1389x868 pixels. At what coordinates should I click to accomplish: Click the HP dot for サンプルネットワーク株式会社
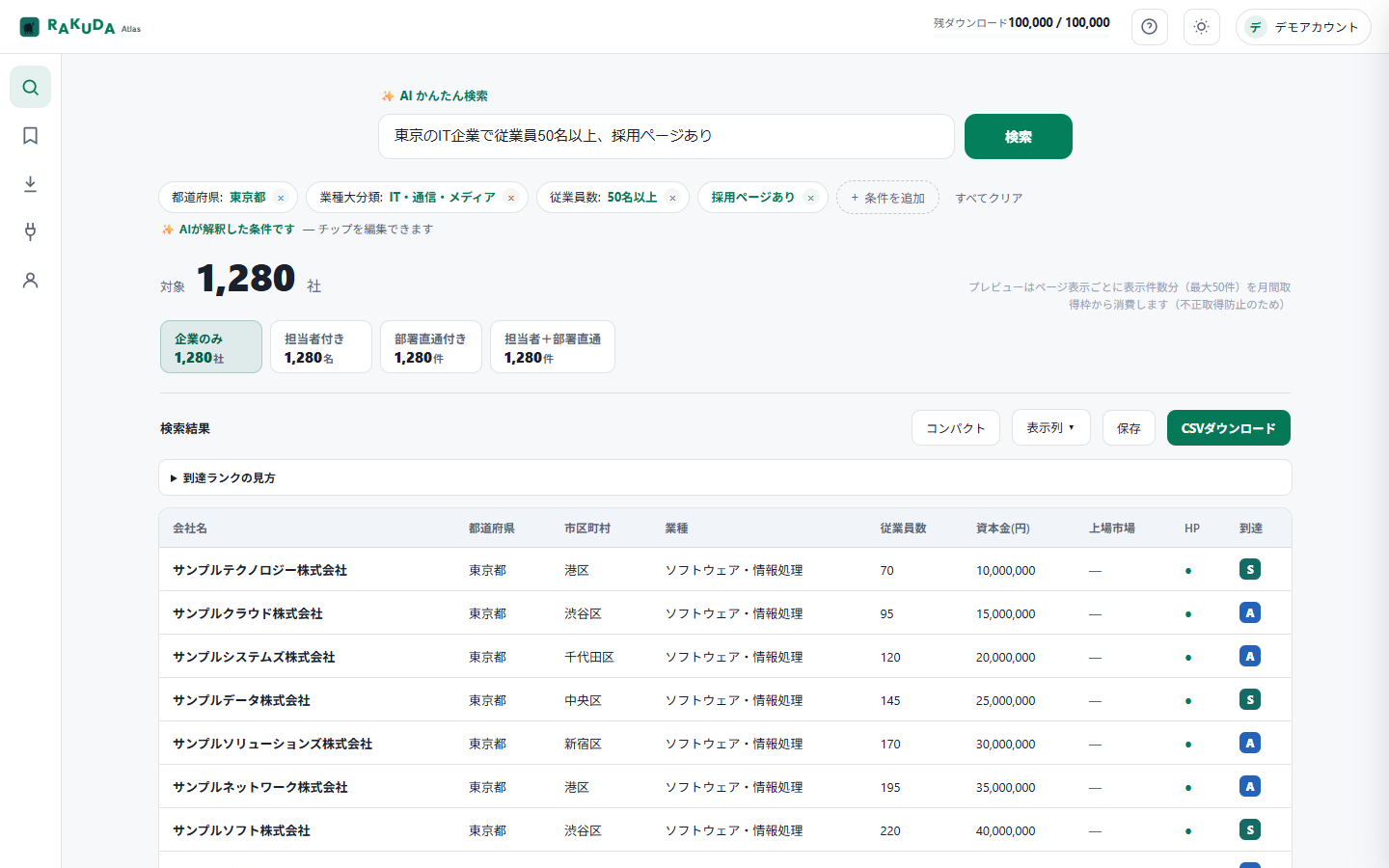click(1187, 788)
